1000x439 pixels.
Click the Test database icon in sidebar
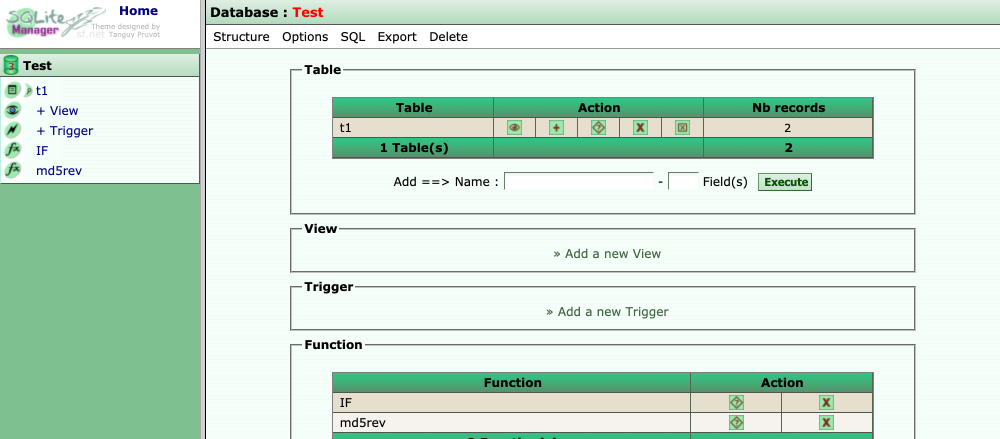point(11,65)
